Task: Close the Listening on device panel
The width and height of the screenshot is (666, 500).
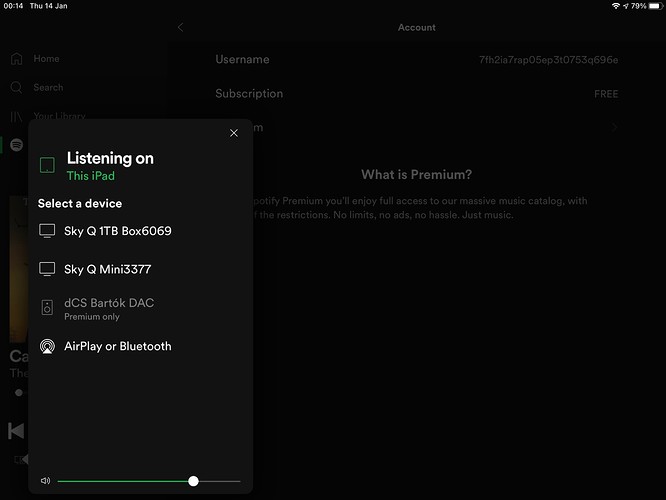Action: [234, 133]
